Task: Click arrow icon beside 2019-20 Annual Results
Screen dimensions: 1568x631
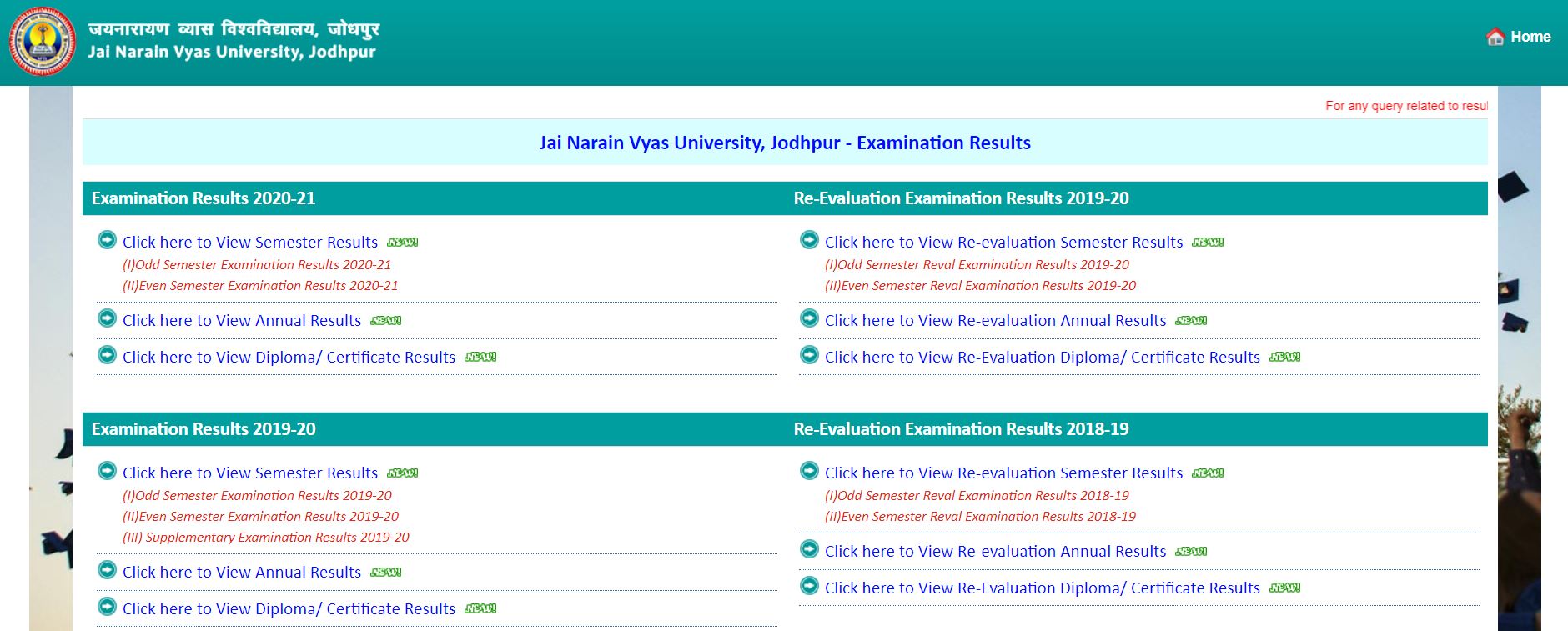Action: point(107,570)
